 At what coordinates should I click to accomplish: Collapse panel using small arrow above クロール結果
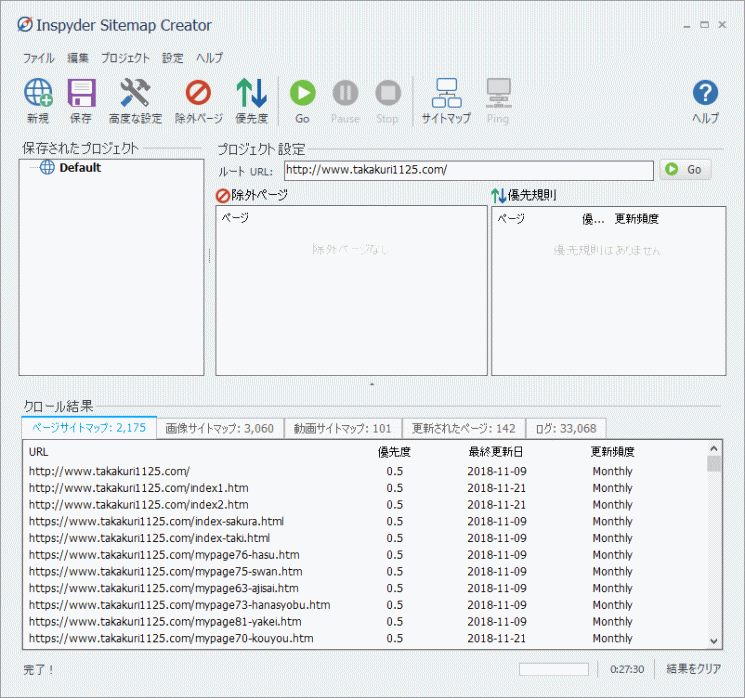point(372,384)
